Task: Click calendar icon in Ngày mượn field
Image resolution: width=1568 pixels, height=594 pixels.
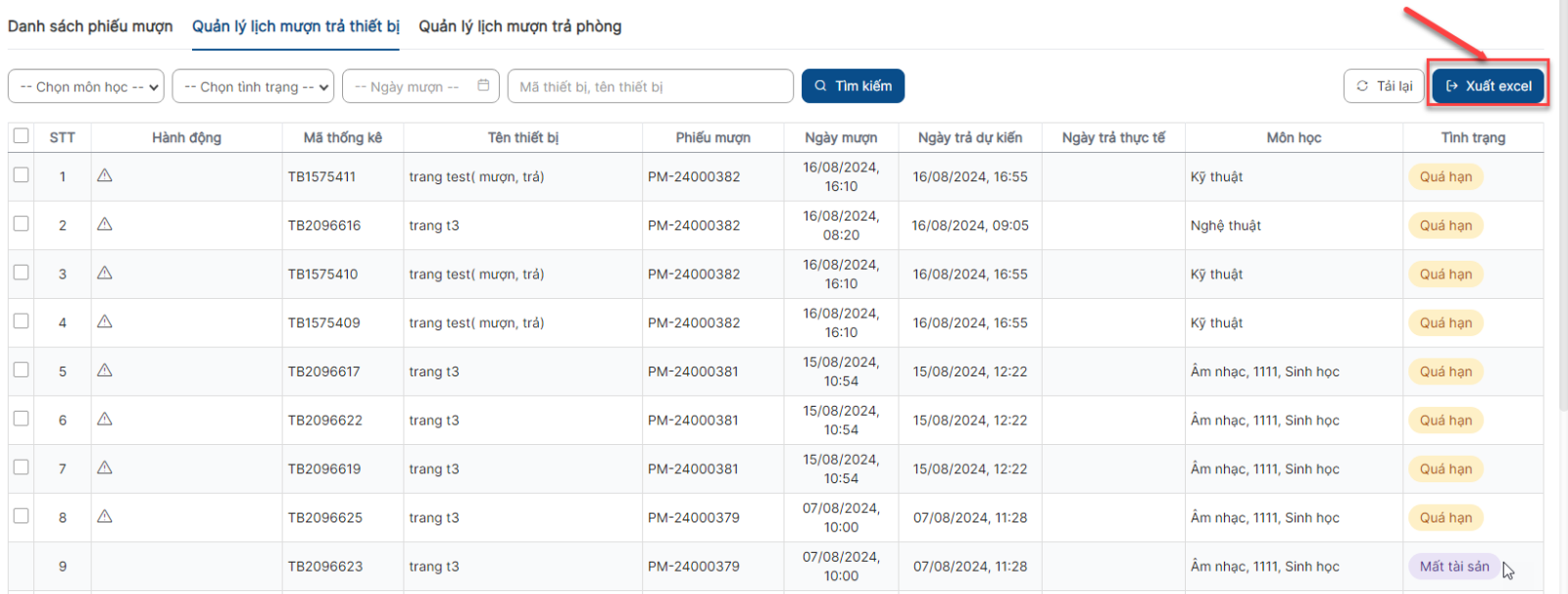Action: [483, 86]
